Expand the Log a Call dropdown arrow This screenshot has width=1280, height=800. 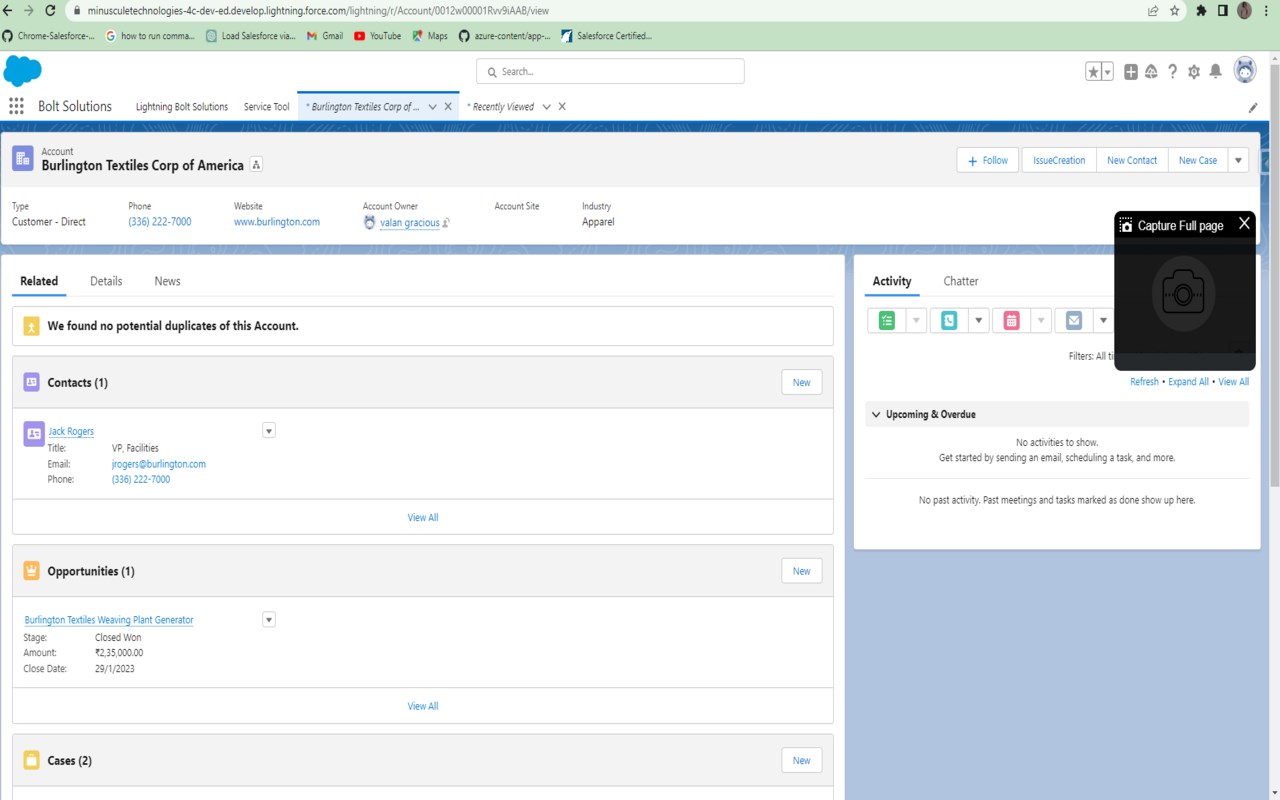point(979,320)
